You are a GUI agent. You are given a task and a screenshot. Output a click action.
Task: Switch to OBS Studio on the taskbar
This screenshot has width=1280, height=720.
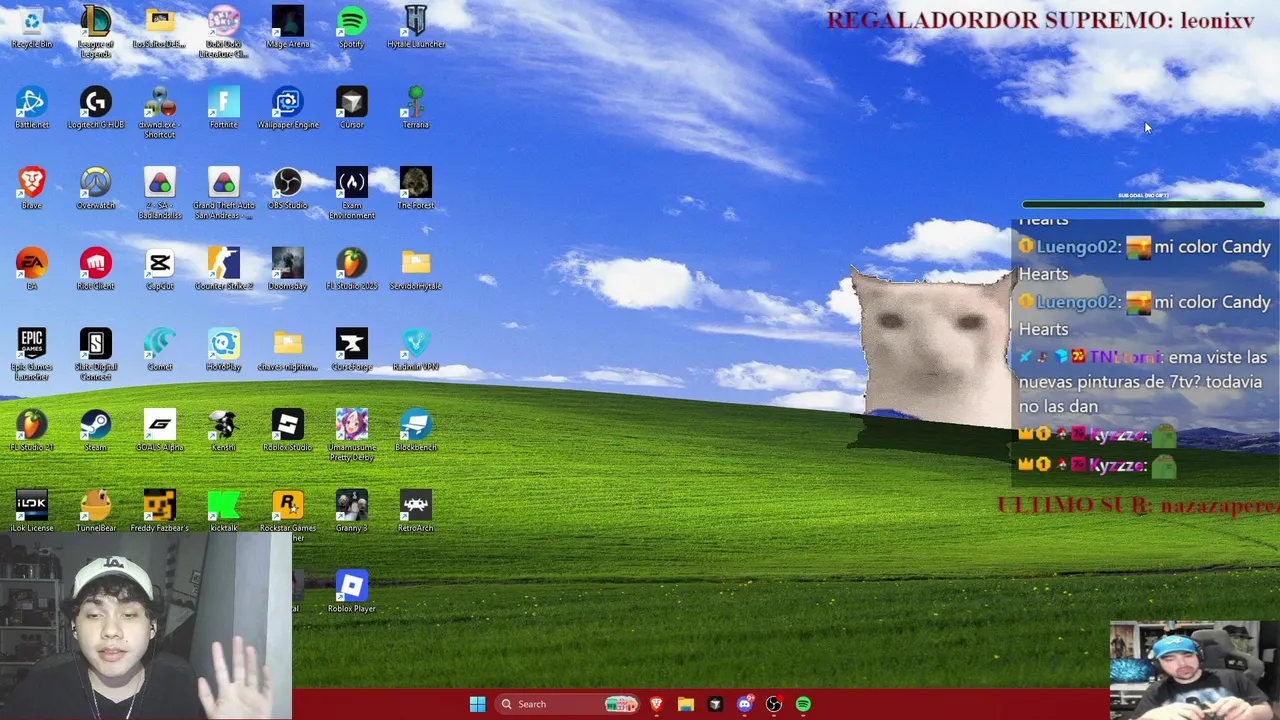click(773, 704)
